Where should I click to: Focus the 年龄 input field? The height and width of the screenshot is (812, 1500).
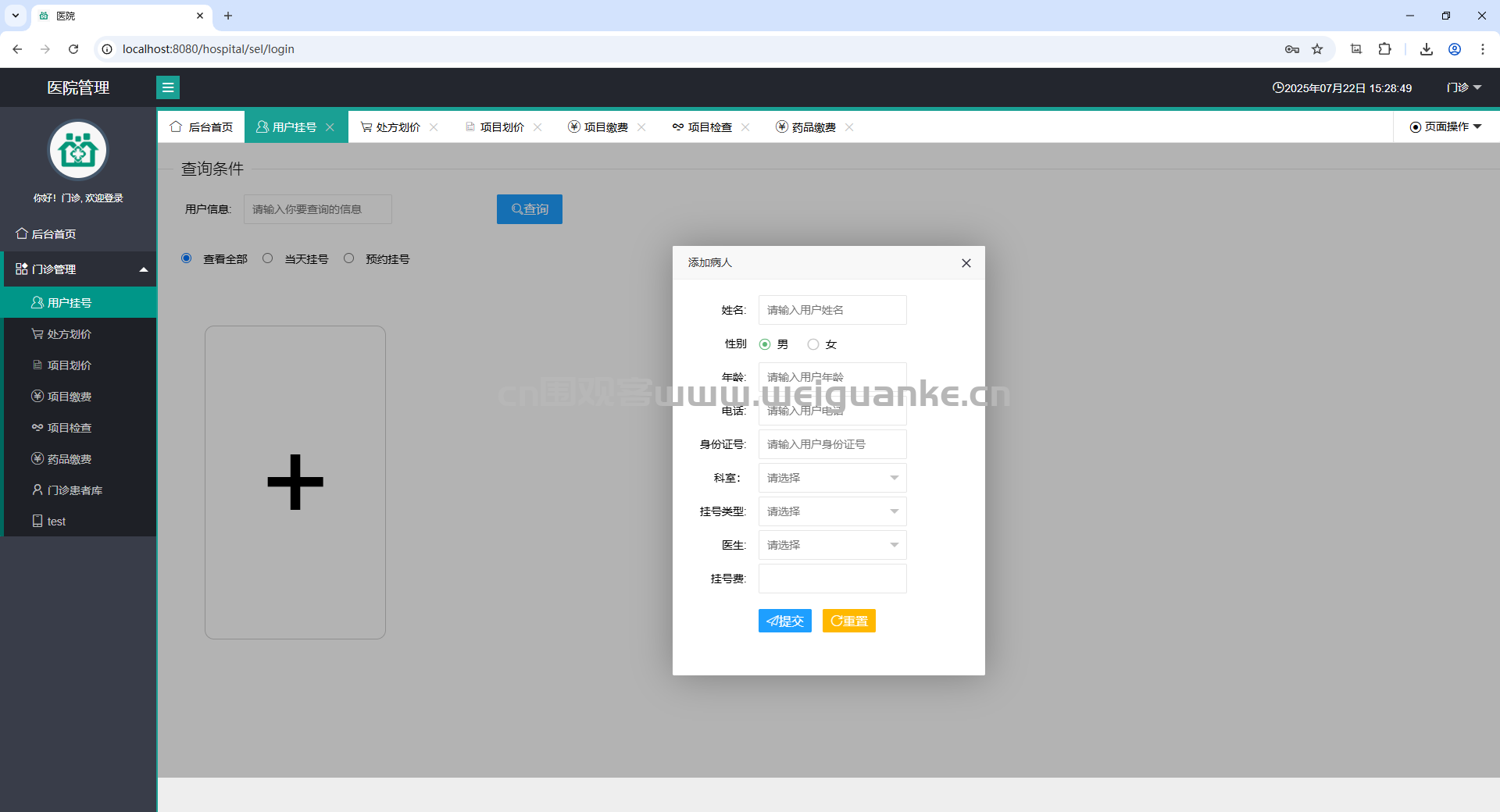point(832,377)
